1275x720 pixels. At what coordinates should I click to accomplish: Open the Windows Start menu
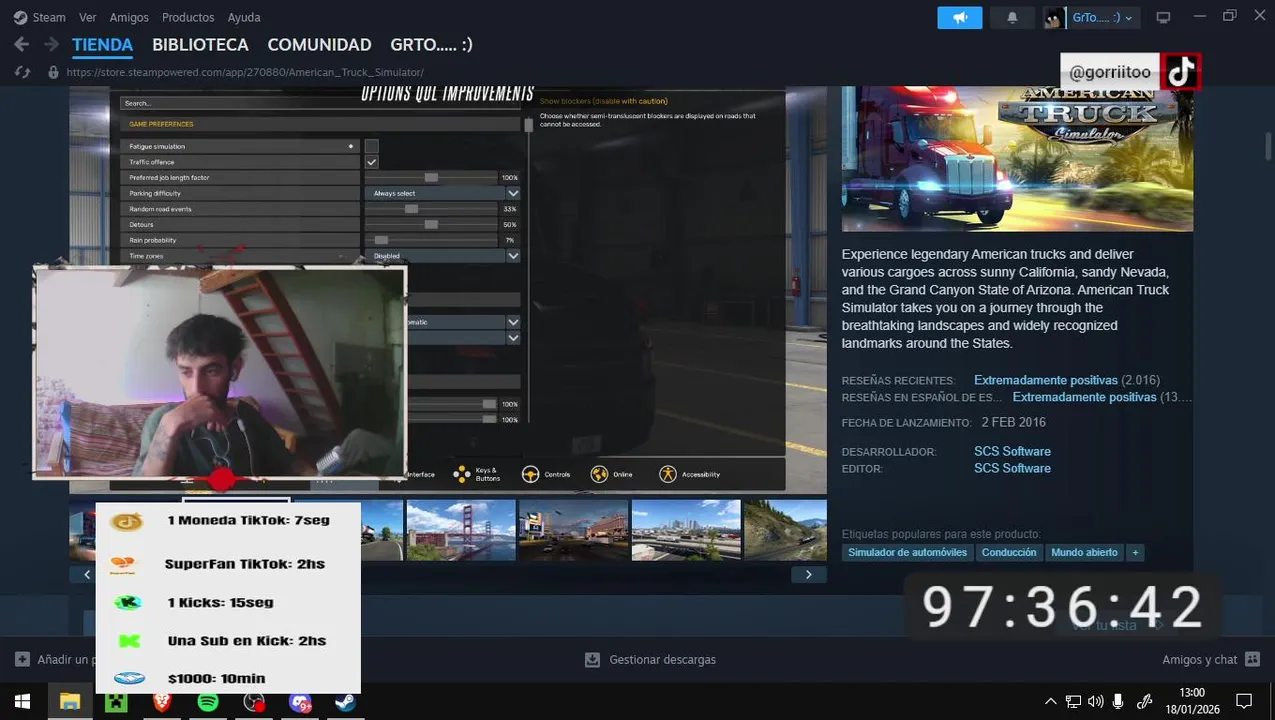coord(22,702)
